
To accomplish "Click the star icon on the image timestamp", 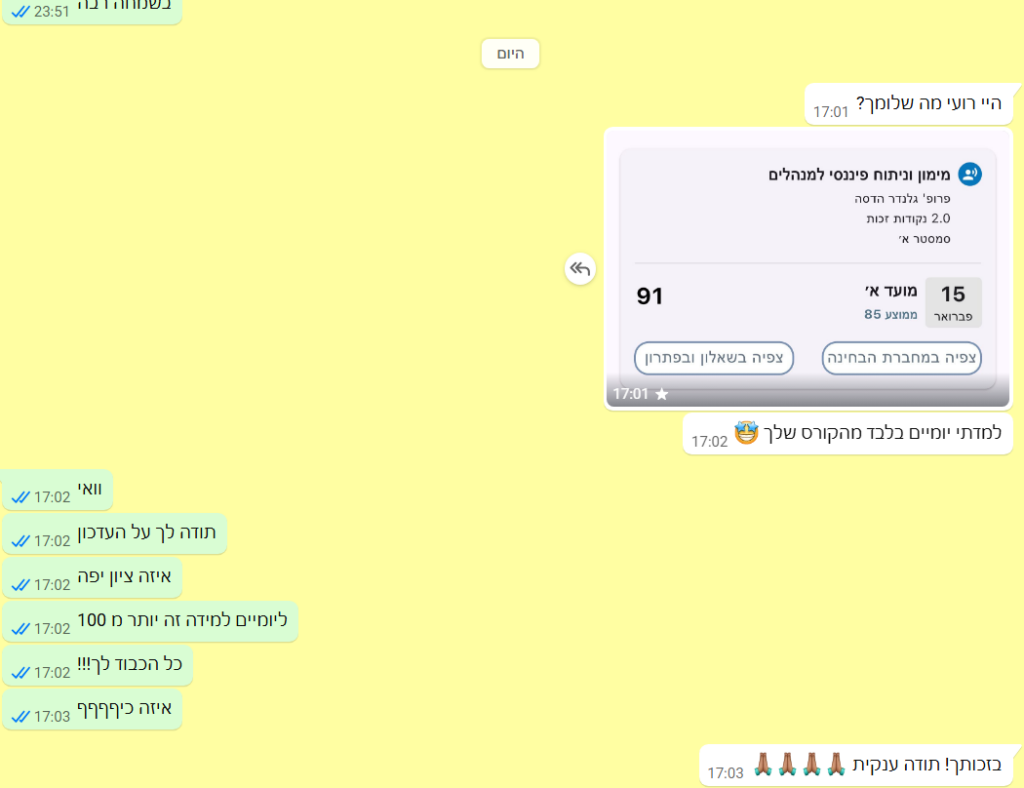I will [x=661, y=394].
